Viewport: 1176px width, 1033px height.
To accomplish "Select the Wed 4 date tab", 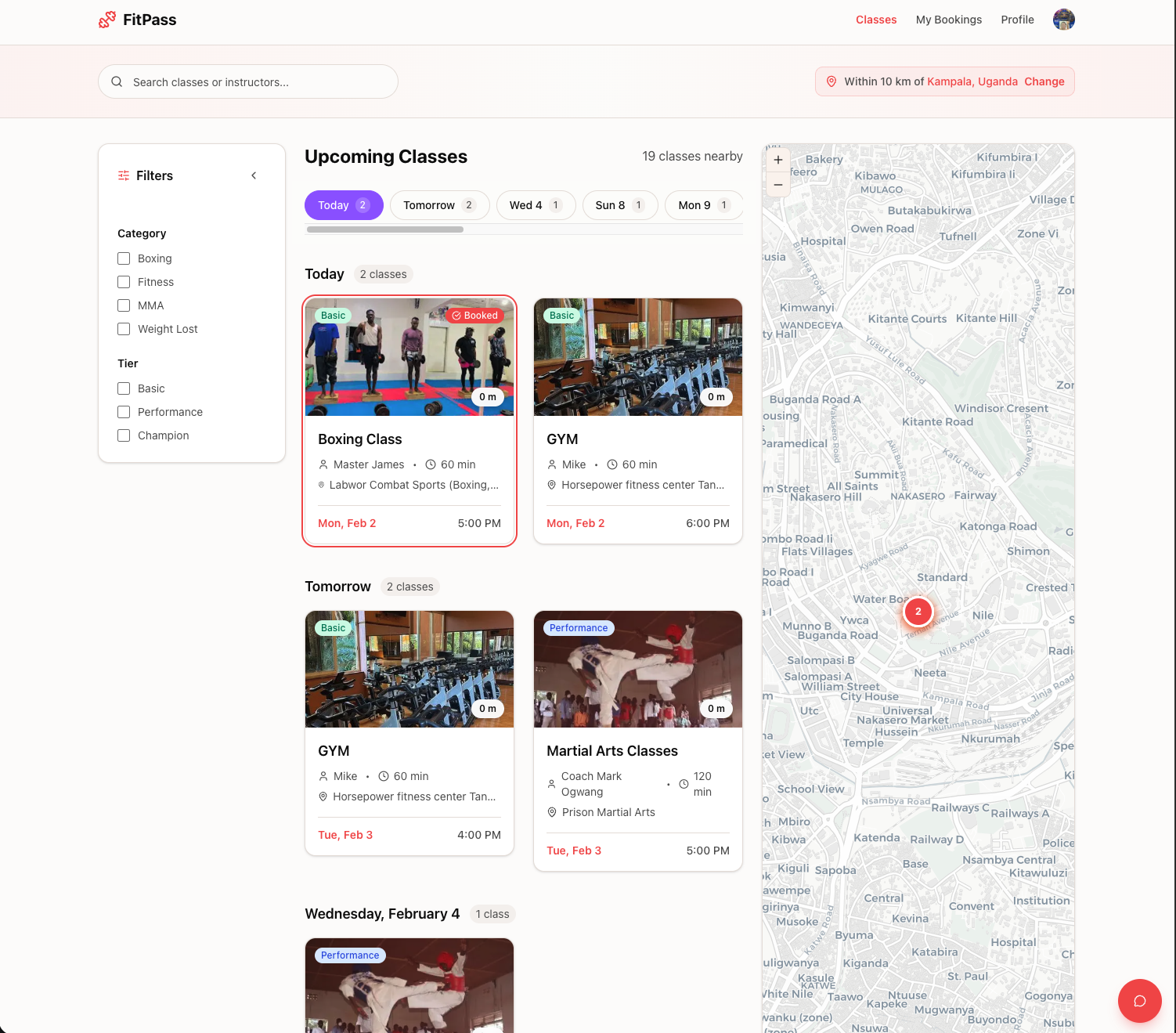I will tap(536, 205).
